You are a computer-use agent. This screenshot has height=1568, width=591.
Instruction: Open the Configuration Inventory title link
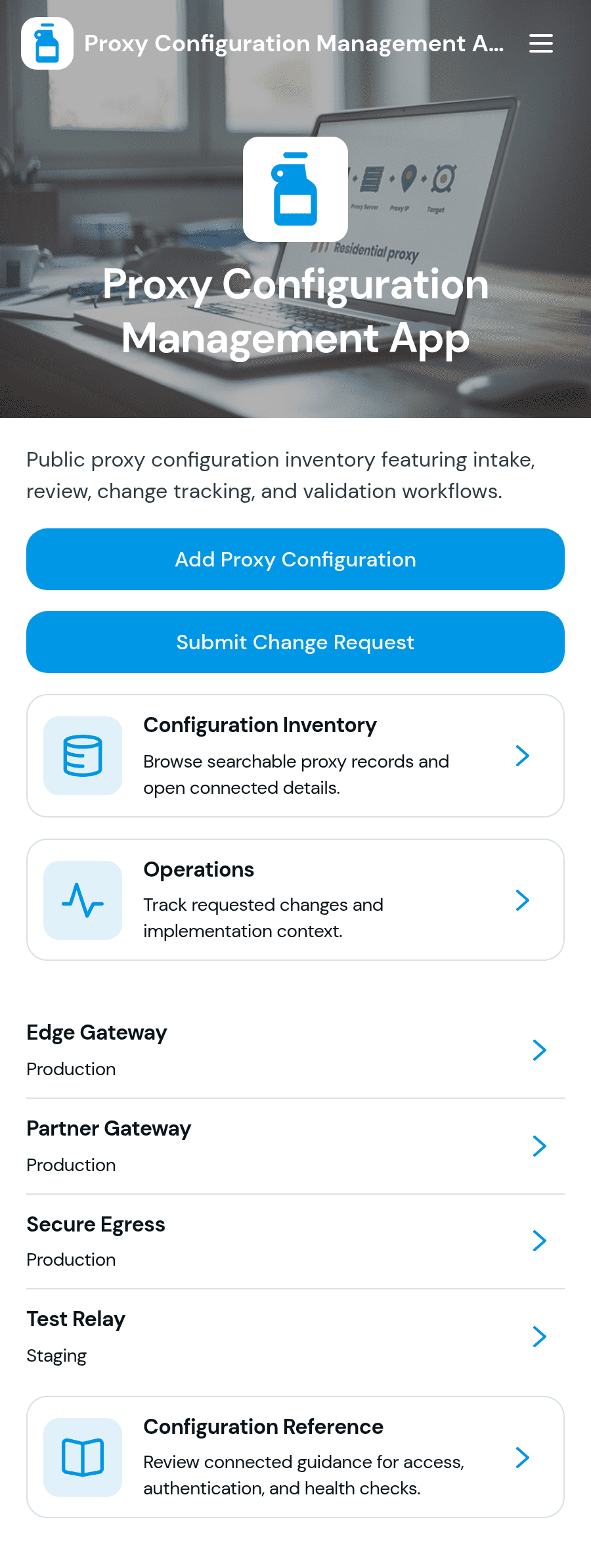click(x=260, y=725)
